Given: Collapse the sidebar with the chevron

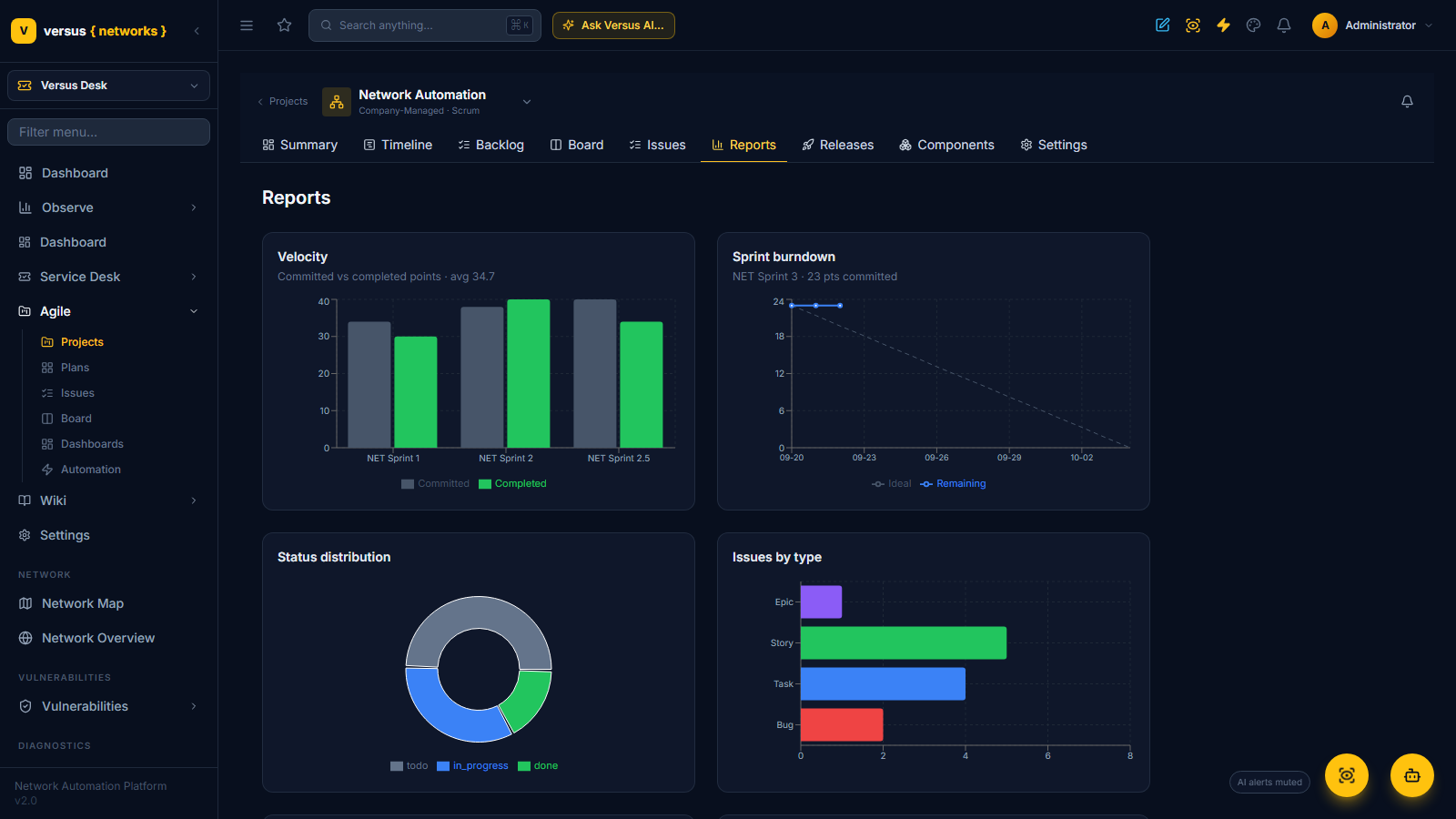Looking at the screenshot, I should coord(197,31).
